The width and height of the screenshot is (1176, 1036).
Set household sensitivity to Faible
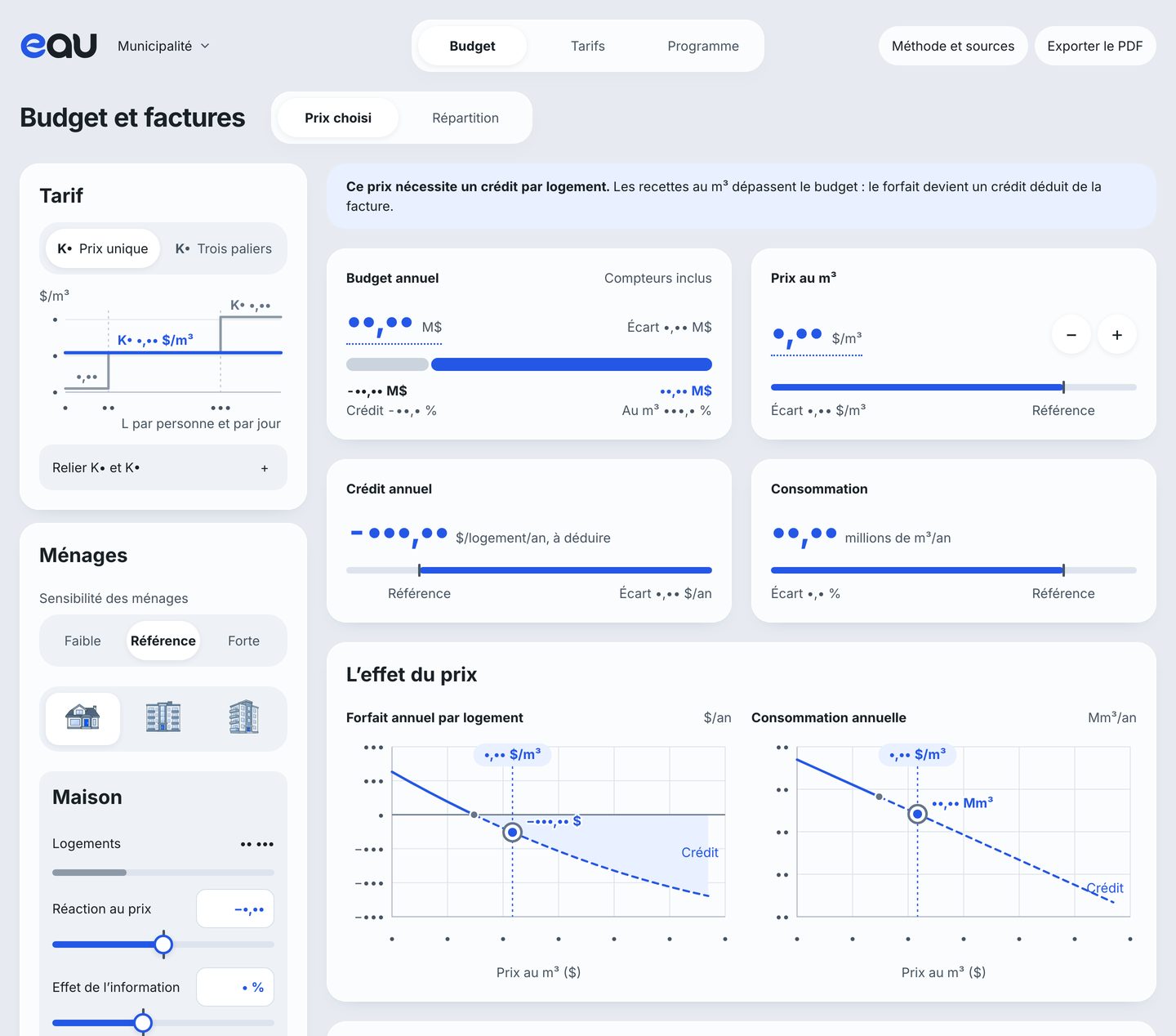click(x=82, y=641)
